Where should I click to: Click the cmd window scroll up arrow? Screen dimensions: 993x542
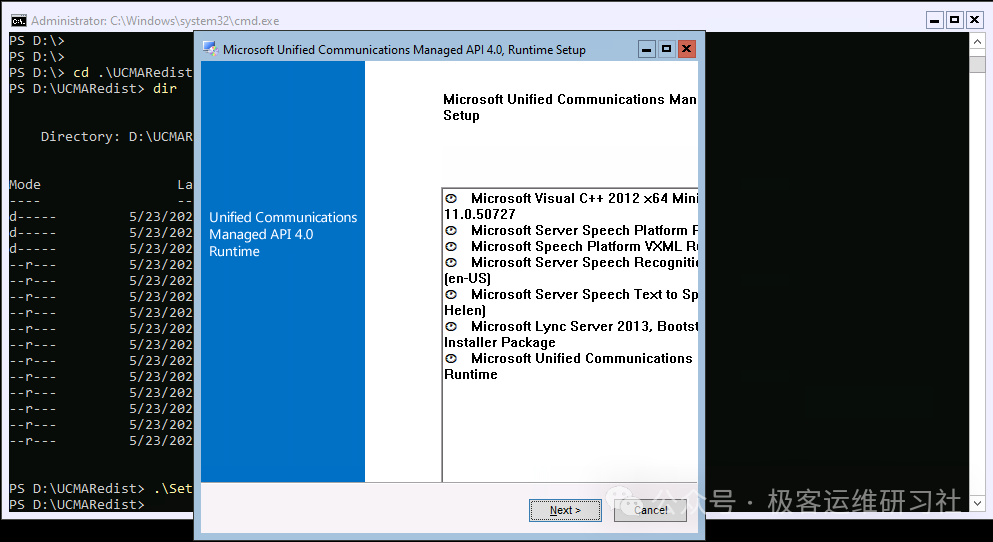tap(977, 42)
